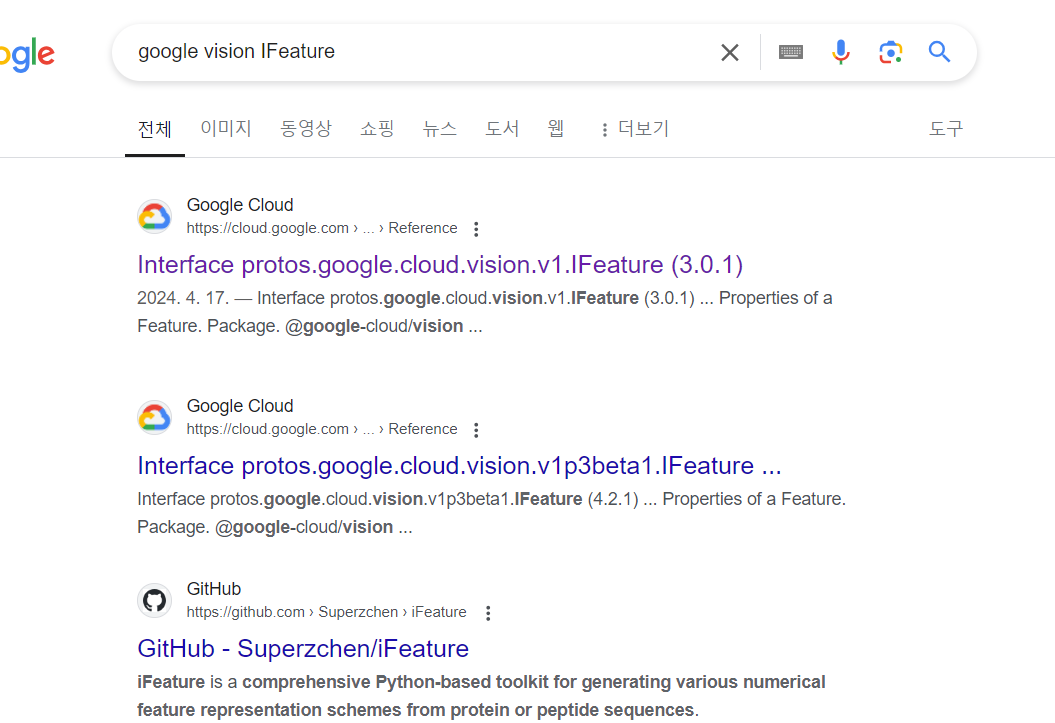Click the Google Cloud favicon of the first result
This screenshot has width=1055, height=723.
pos(155,217)
